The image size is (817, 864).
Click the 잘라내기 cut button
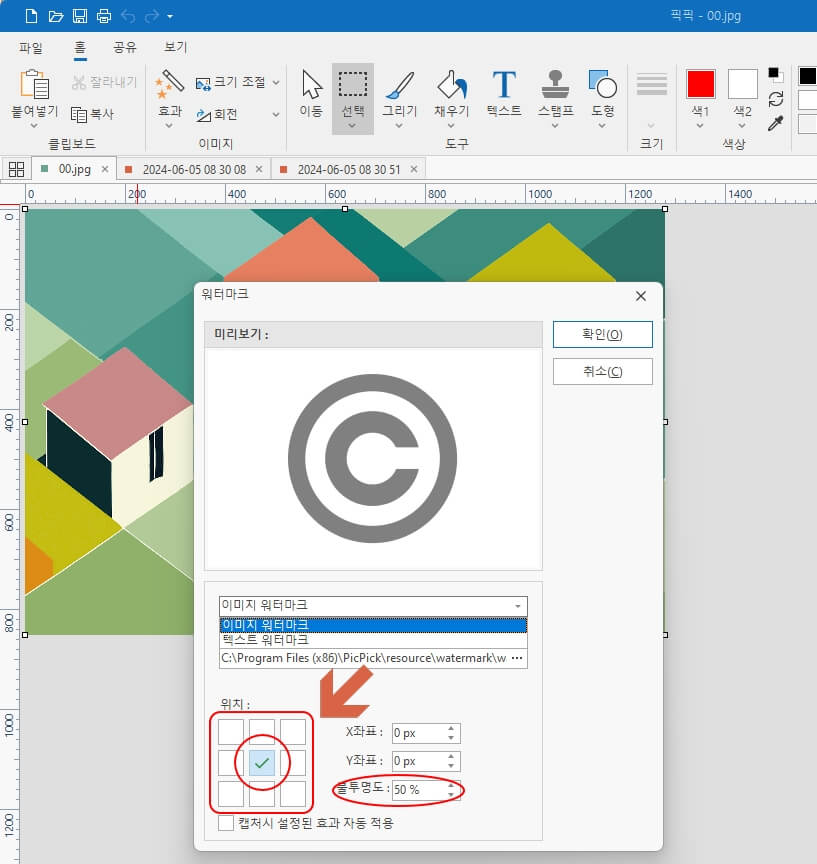[x=104, y=83]
